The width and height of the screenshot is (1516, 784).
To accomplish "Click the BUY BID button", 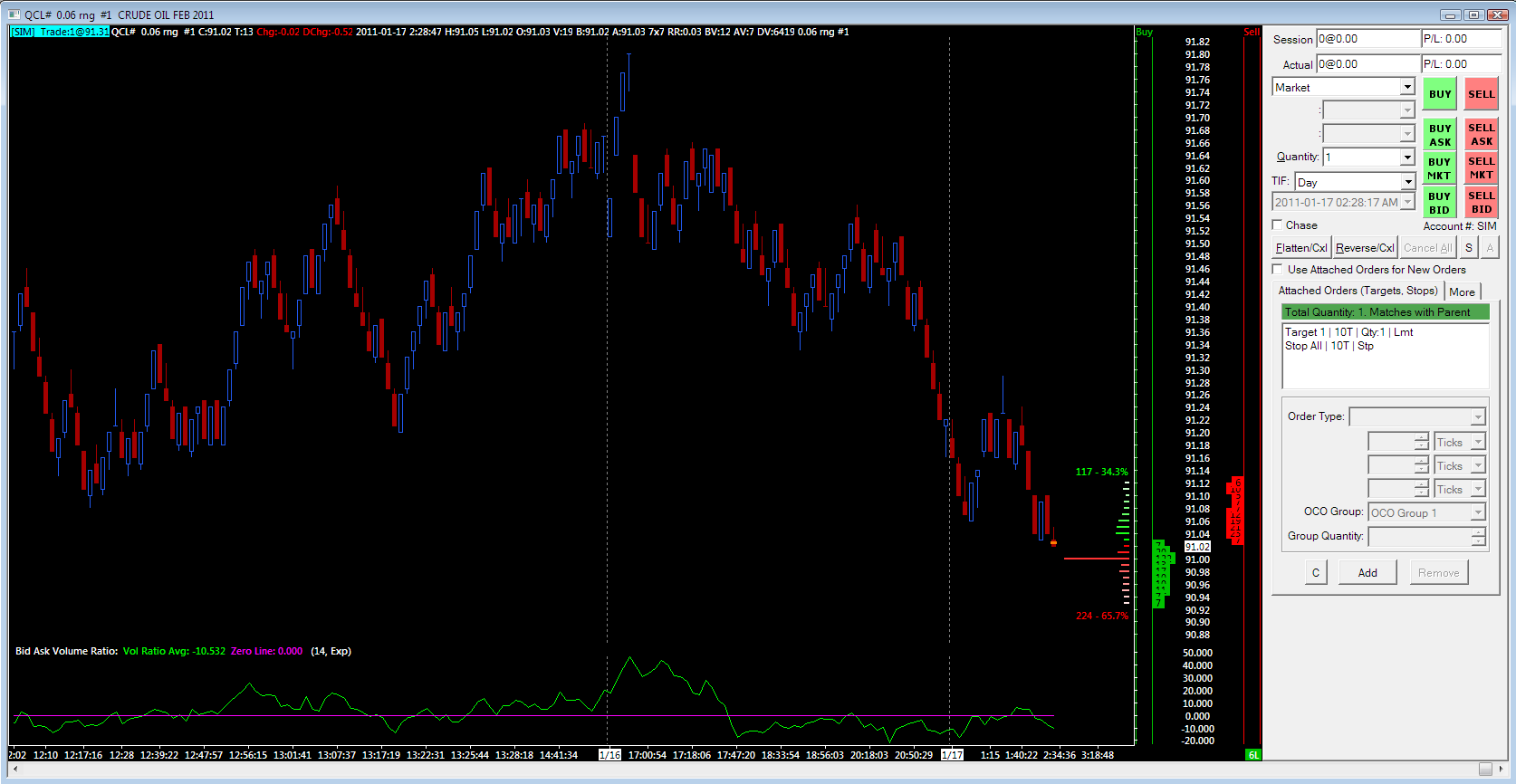I will click(x=1440, y=202).
